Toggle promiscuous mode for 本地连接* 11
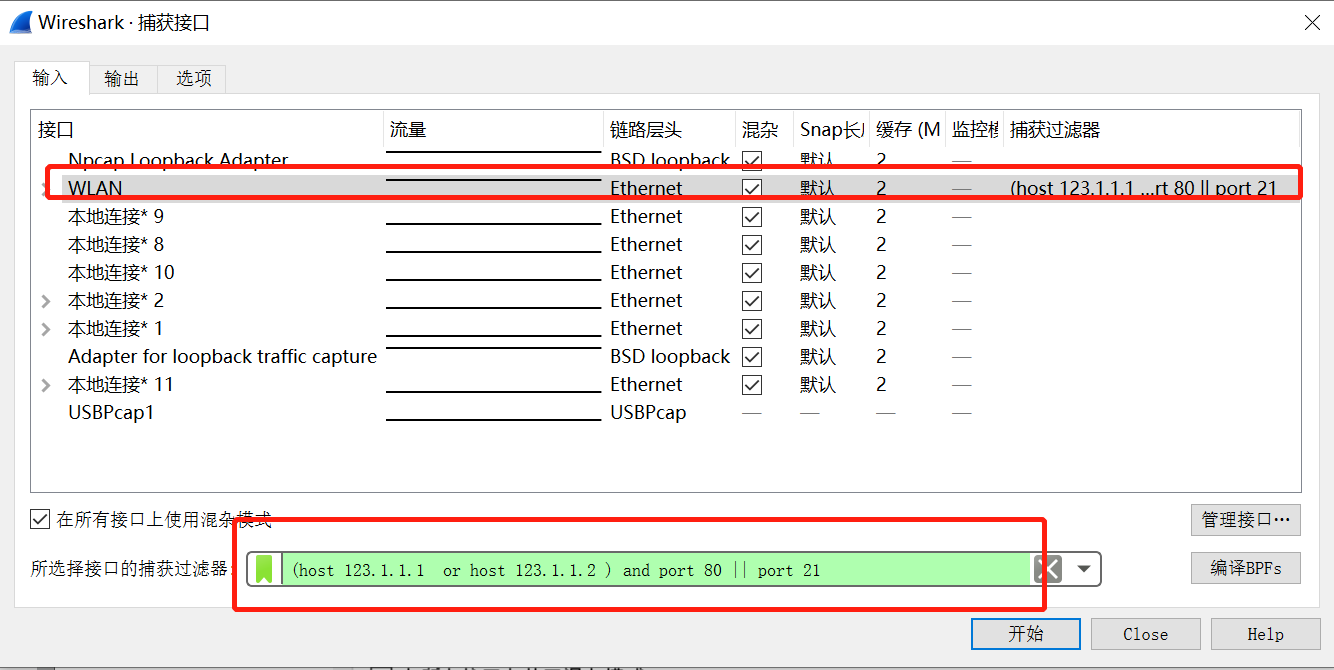The image size is (1334, 670). [x=752, y=384]
